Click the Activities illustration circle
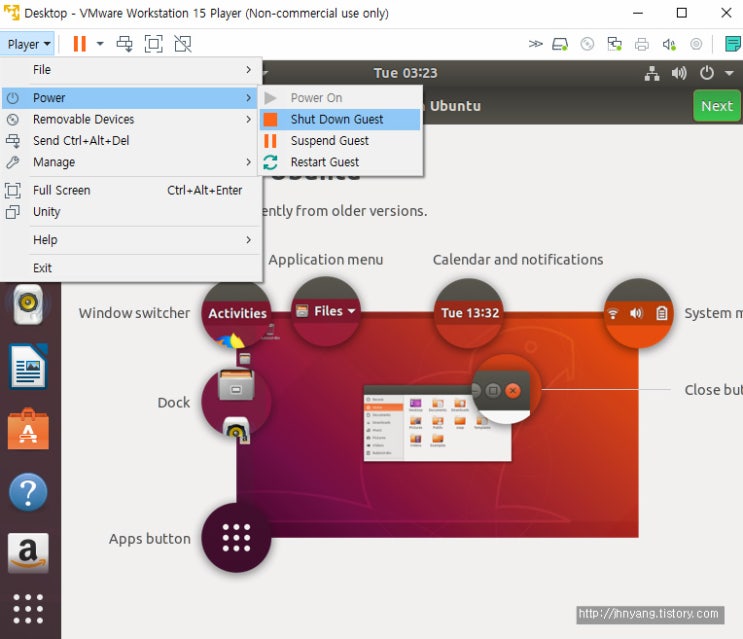The width and height of the screenshot is (743, 639). [236, 315]
